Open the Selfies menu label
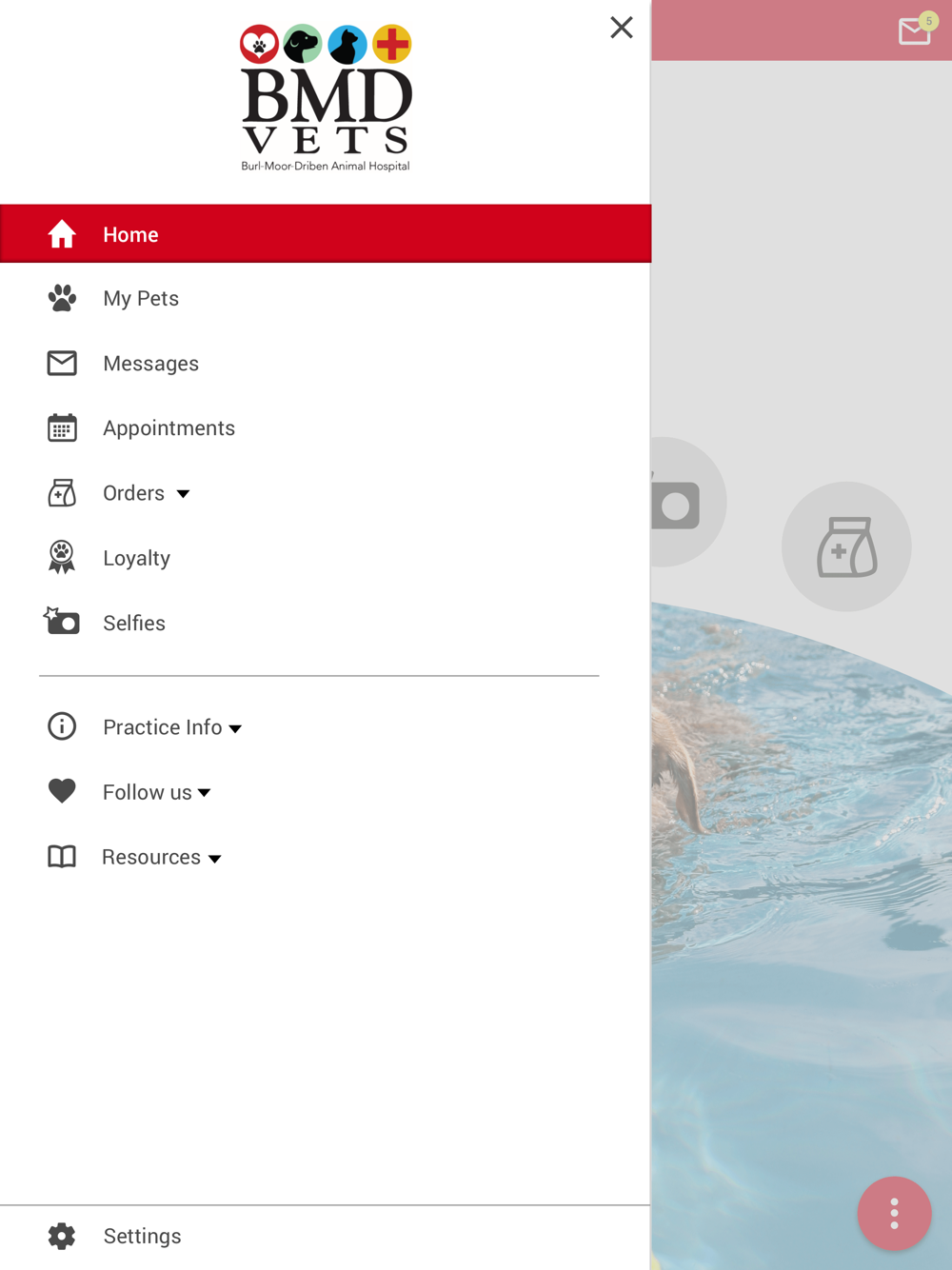 click(134, 623)
